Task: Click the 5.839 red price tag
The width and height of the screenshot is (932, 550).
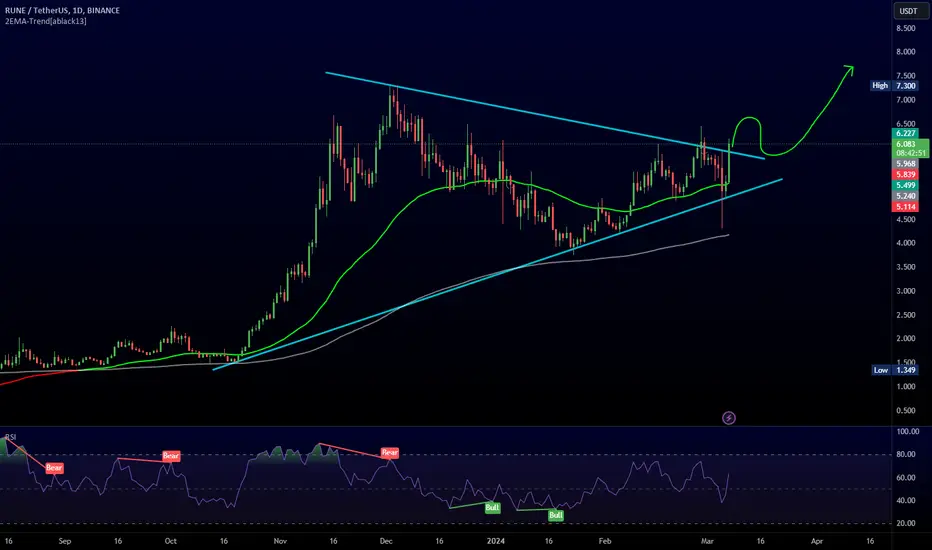Action: point(906,174)
